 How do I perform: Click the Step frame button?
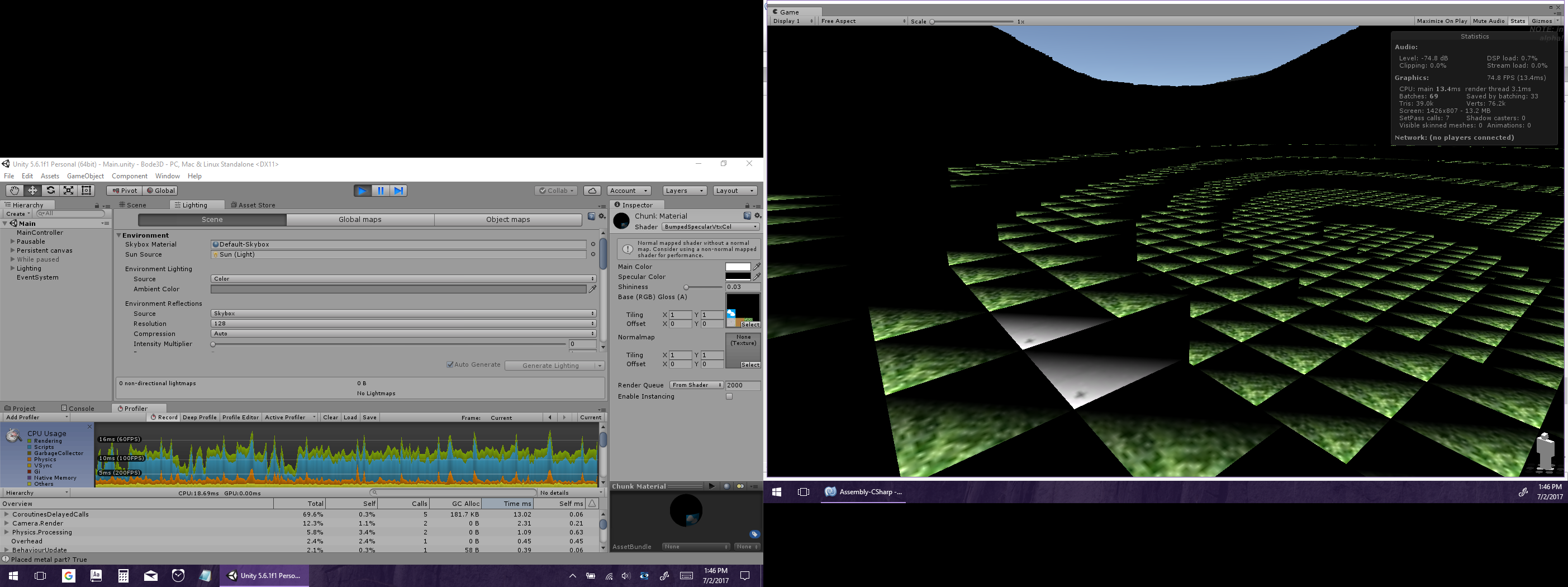tap(398, 191)
